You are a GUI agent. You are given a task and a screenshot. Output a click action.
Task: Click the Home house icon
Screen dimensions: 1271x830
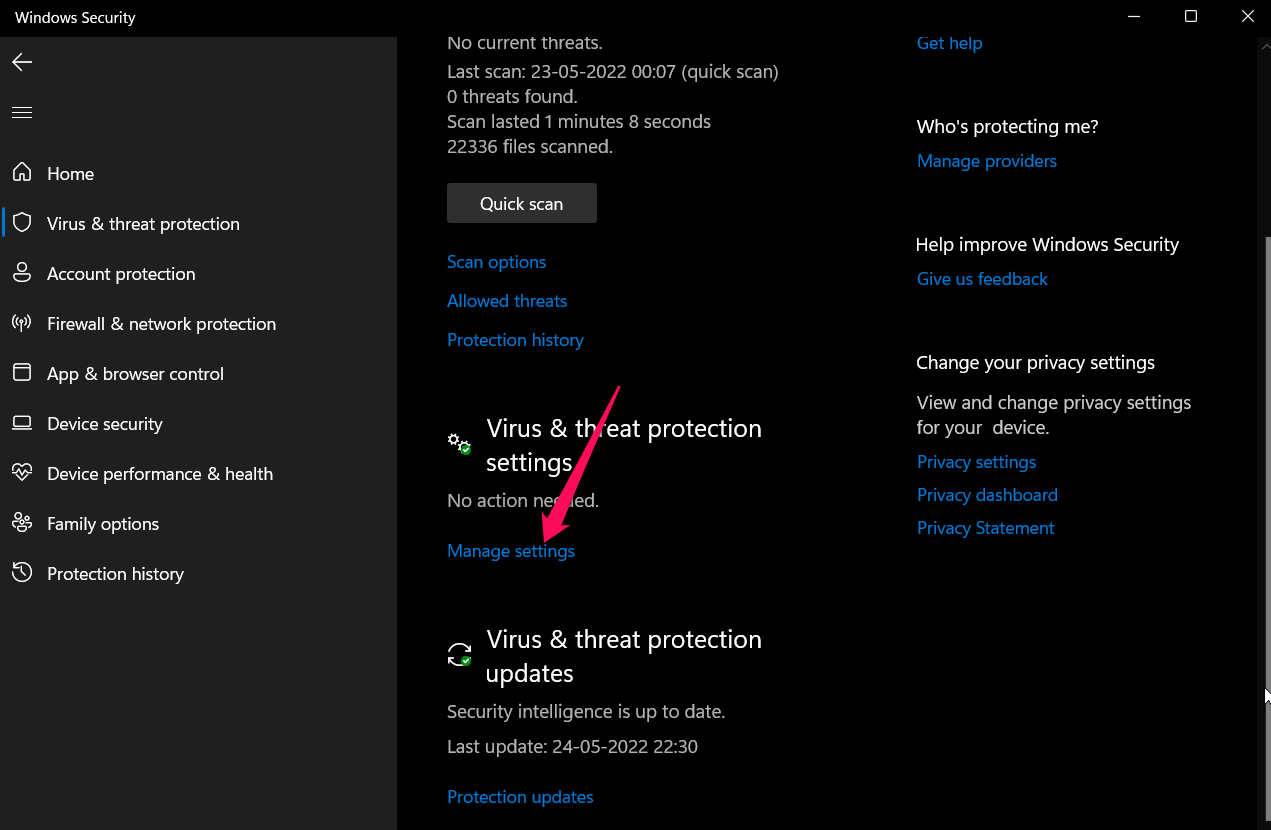(x=22, y=173)
